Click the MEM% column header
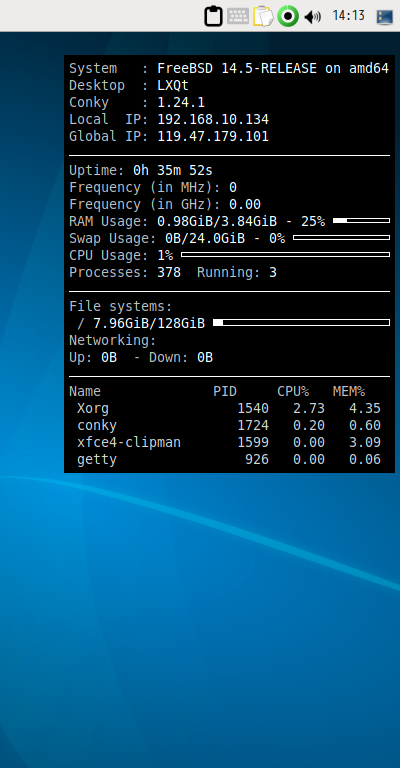This screenshot has height=768, width=400. (349, 391)
